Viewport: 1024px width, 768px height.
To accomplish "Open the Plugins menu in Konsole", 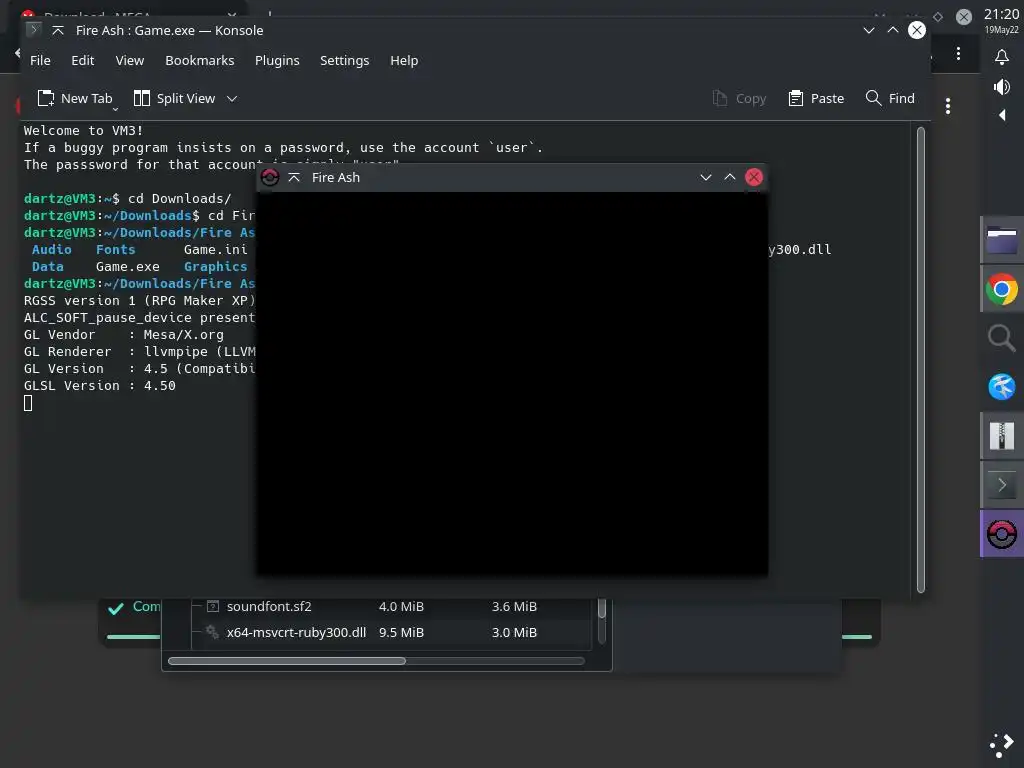I will pyautogui.click(x=277, y=60).
